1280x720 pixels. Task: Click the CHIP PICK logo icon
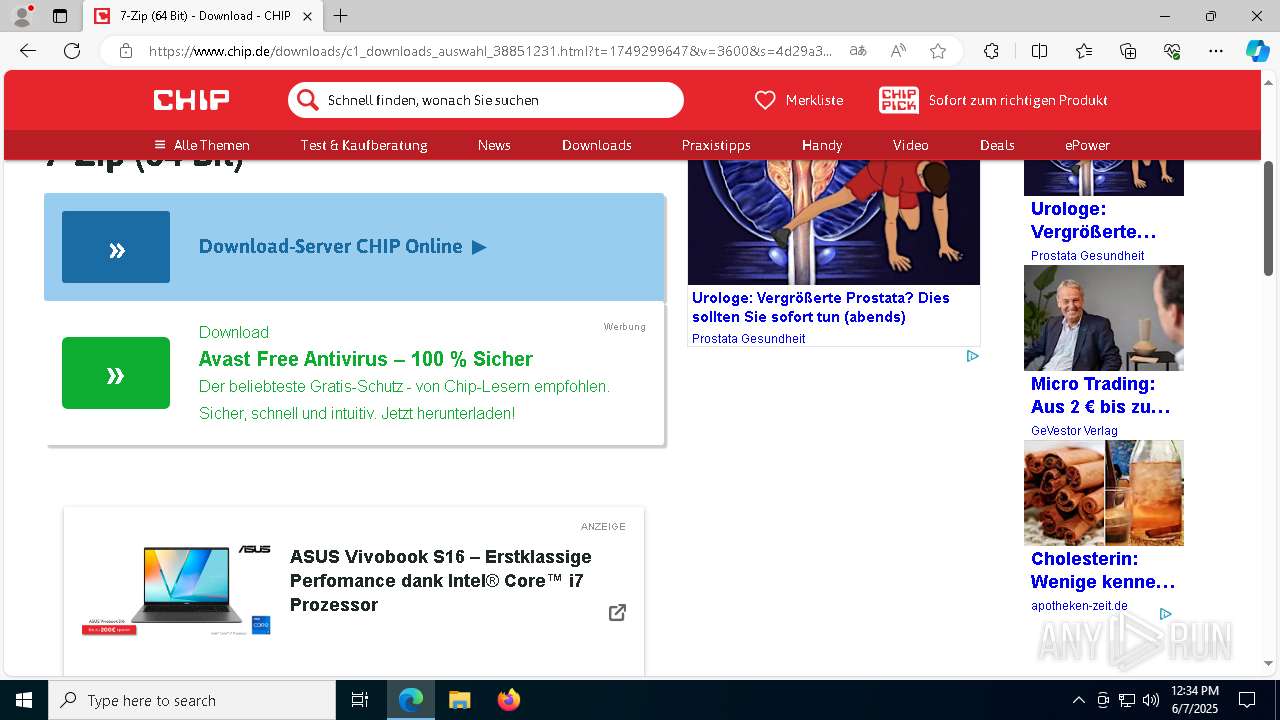(899, 100)
